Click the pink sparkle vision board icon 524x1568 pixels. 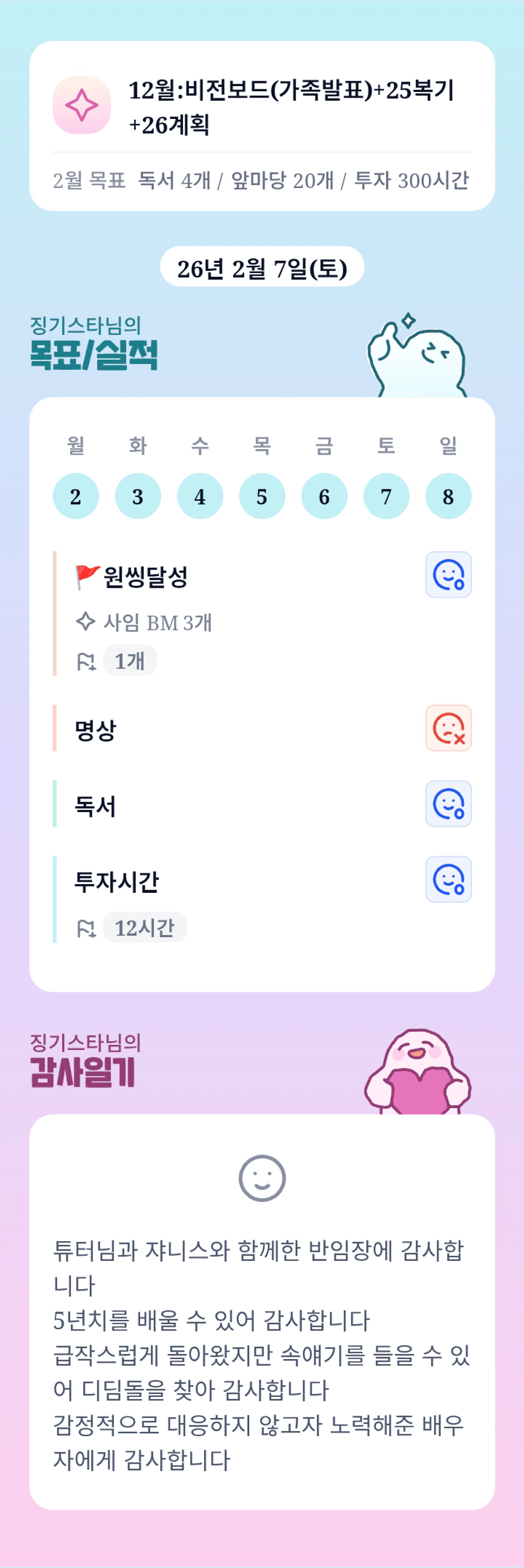click(x=82, y=105)
